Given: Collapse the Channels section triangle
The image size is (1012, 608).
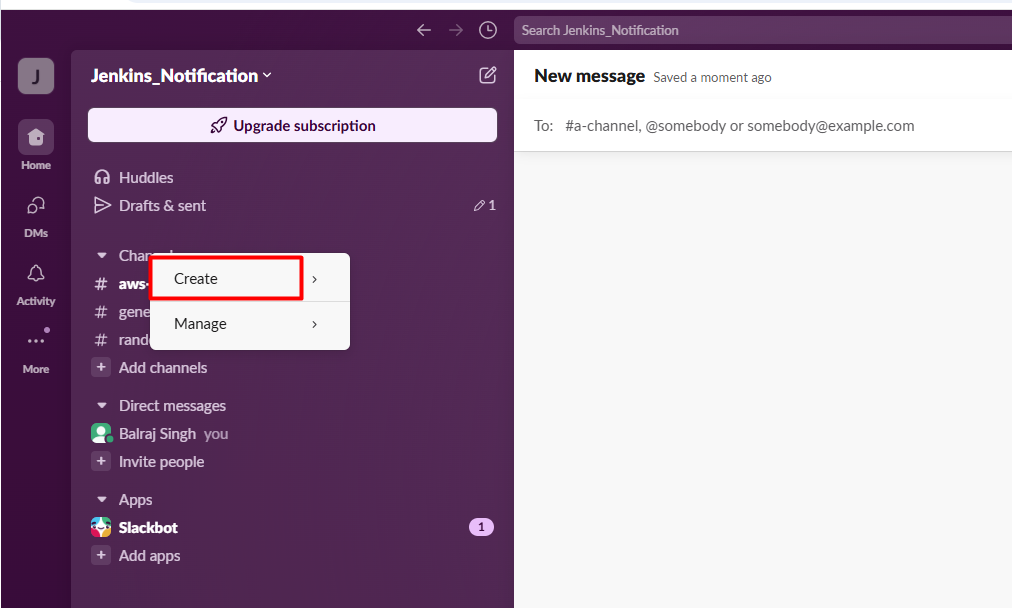Looking at the screenshot, I should 101,256.
